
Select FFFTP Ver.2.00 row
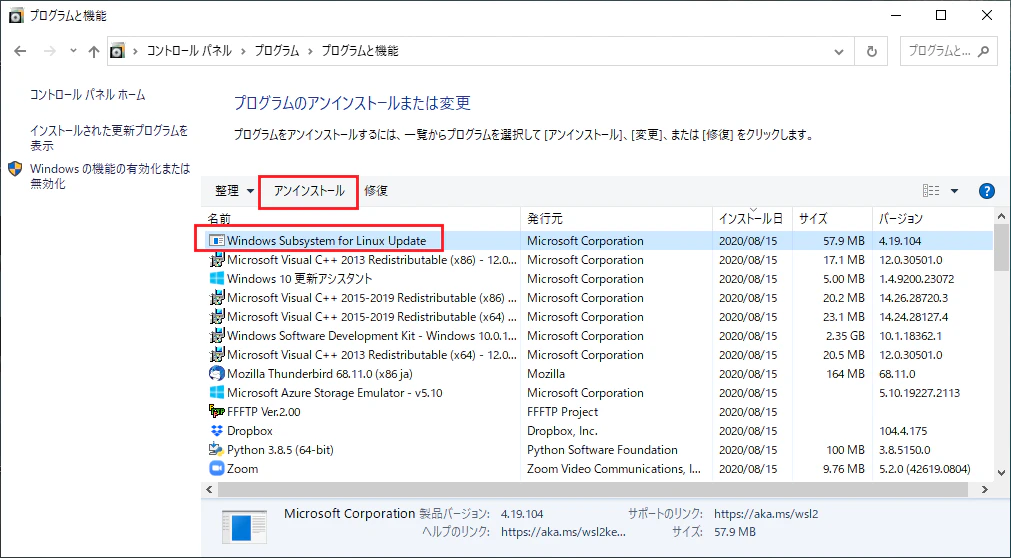pyautogui.click(x=598, y=412)
